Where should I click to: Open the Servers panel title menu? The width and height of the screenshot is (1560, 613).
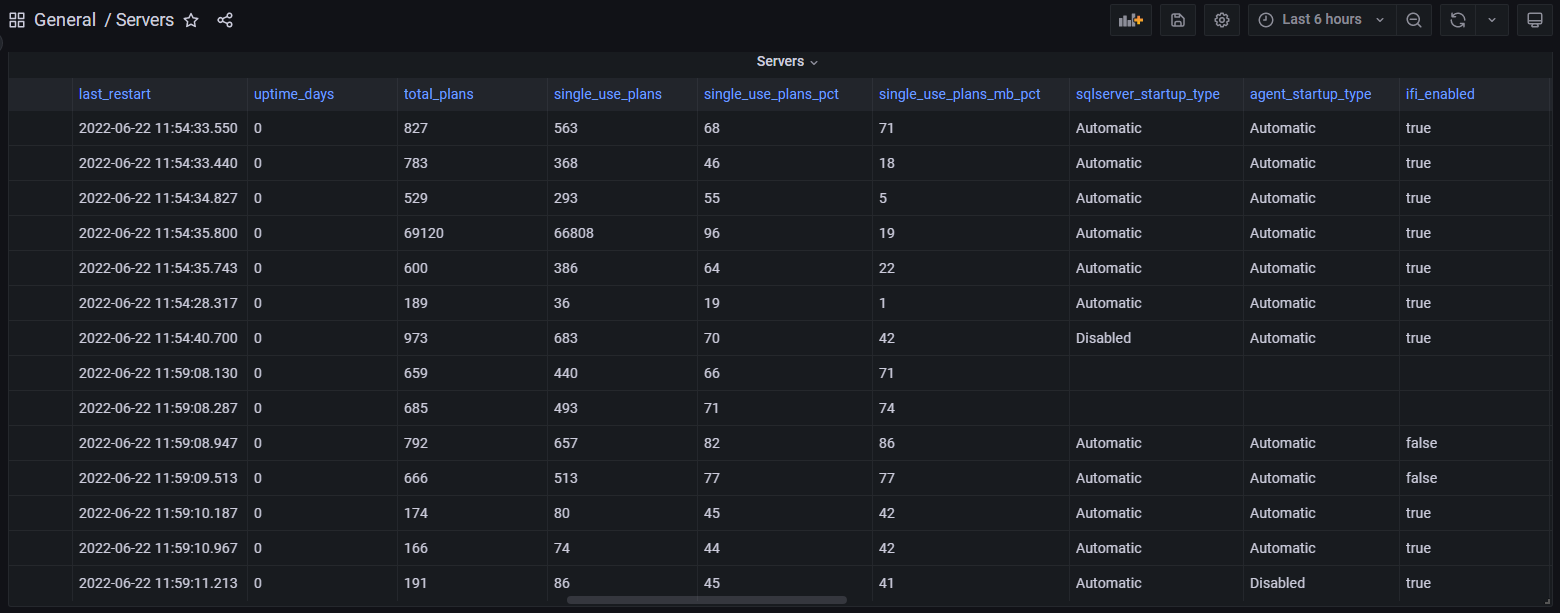pos(786,61)
